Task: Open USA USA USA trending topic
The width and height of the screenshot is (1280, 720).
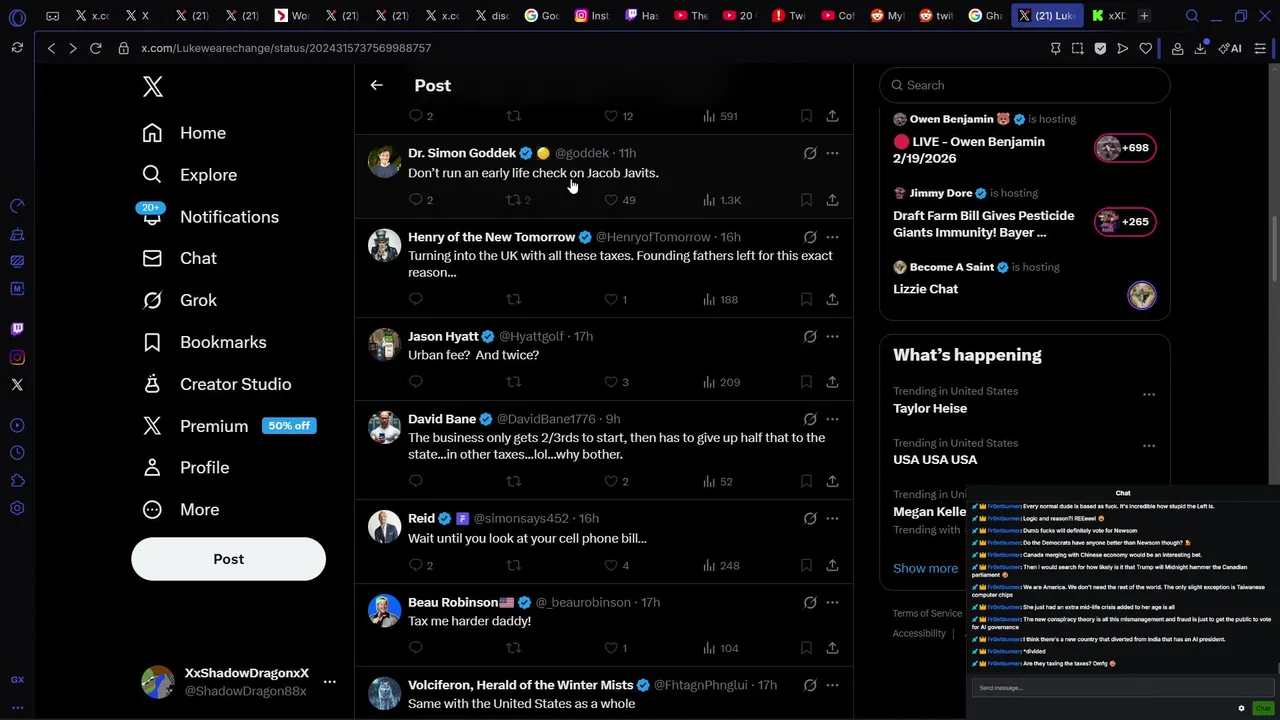Action: click(x=935, y=460)
